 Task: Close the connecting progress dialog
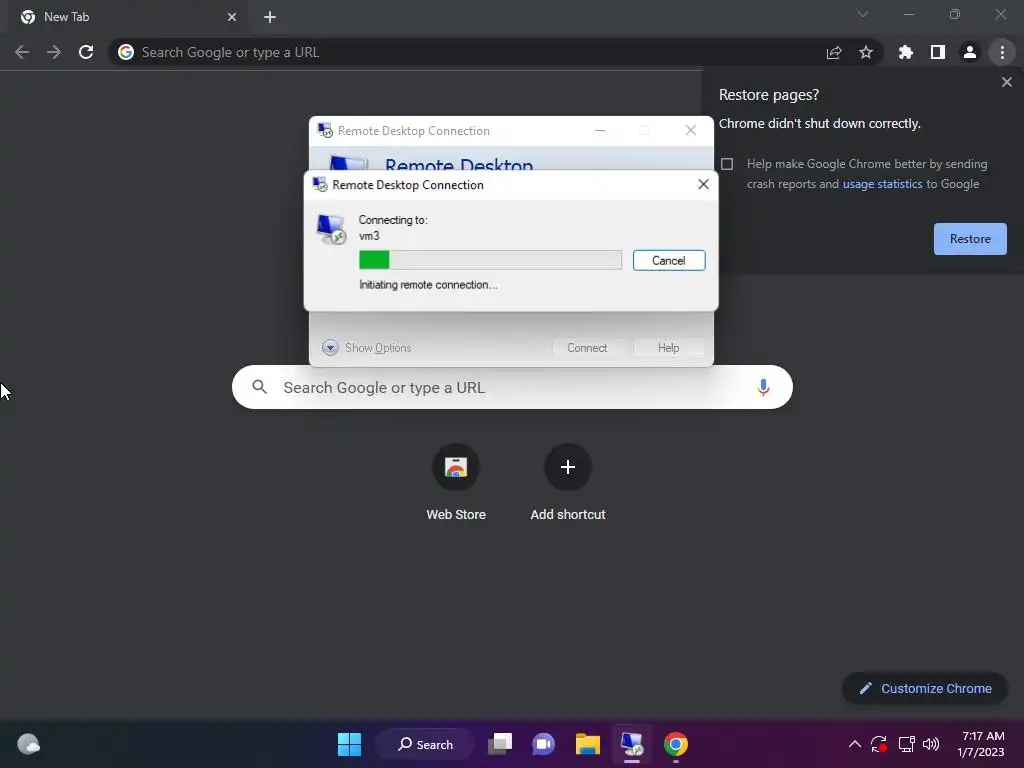pos(703,184)
